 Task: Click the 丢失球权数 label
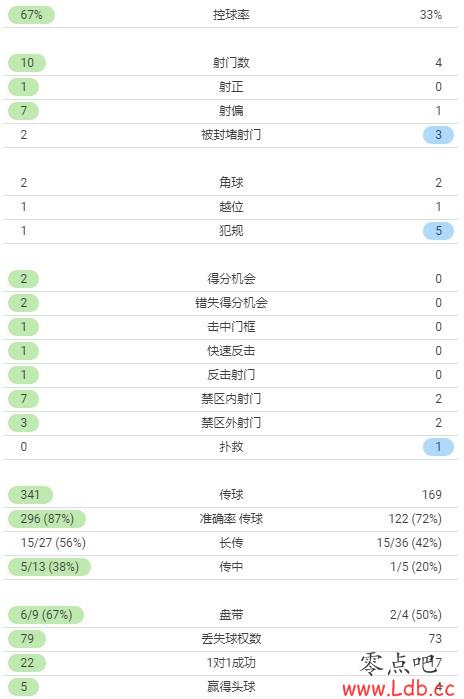coord(231,639)
